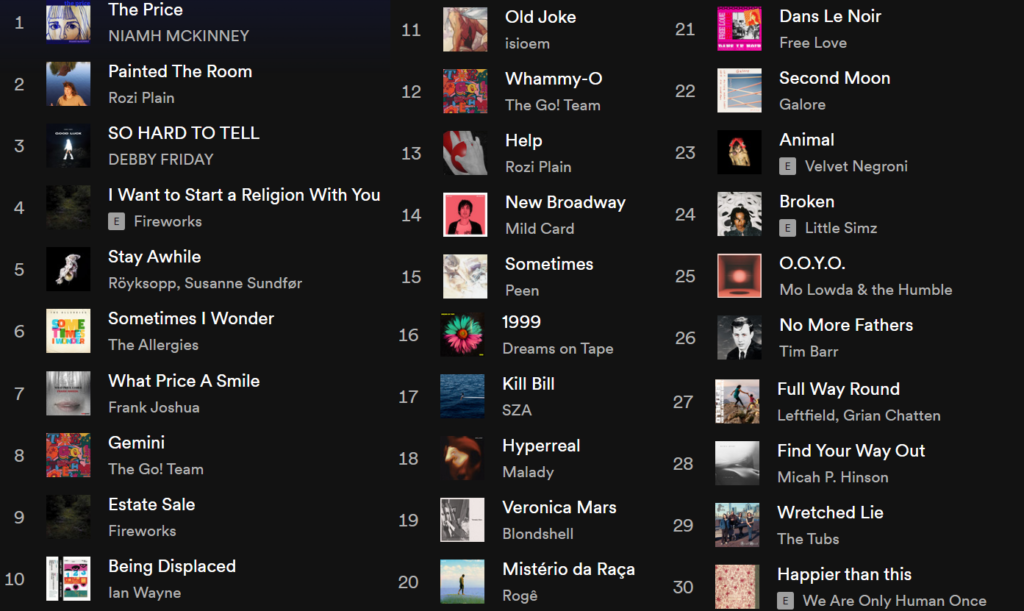Viewport: 1024px width, 611px height.
Task: Click the explicit E icon next to Velvet Negroni
Action: pyautogui.click(x=788, y=166)
